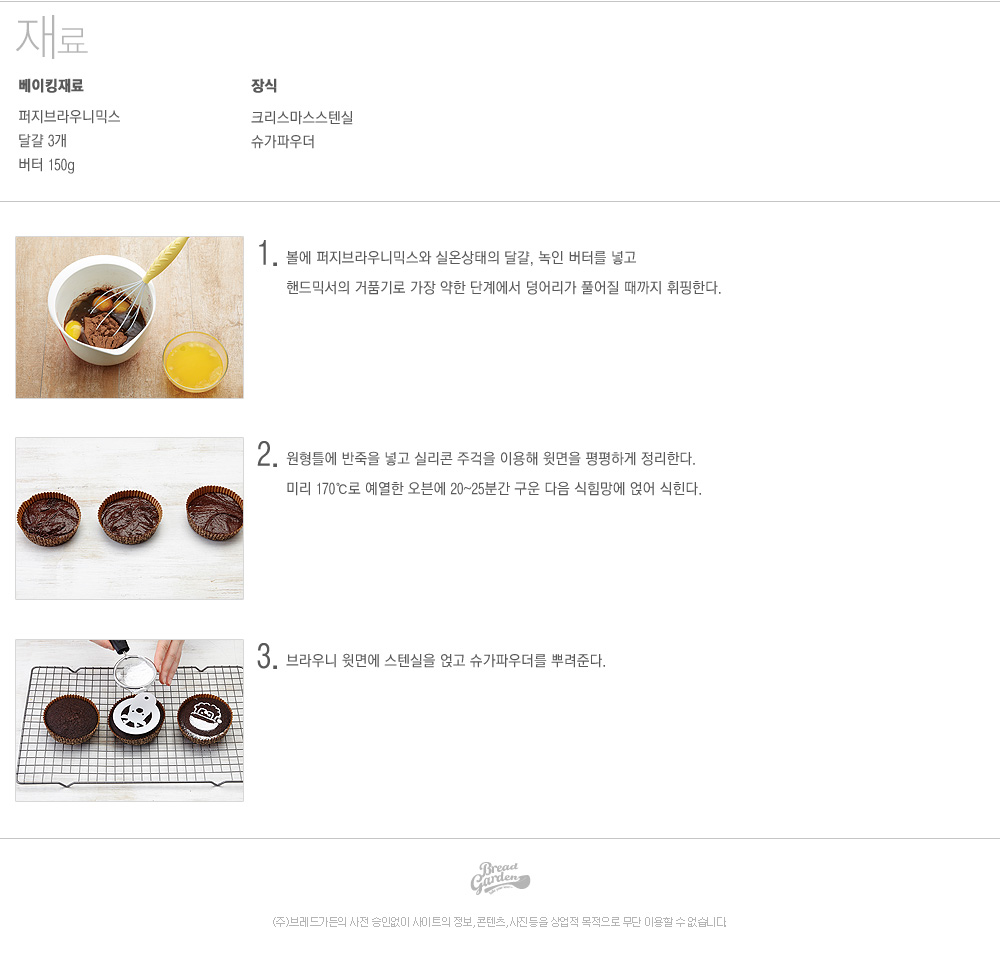The image size is (1000, 968).
Task: Click the 170℃ oven preheat instruction line
Action: pos(494,488)
